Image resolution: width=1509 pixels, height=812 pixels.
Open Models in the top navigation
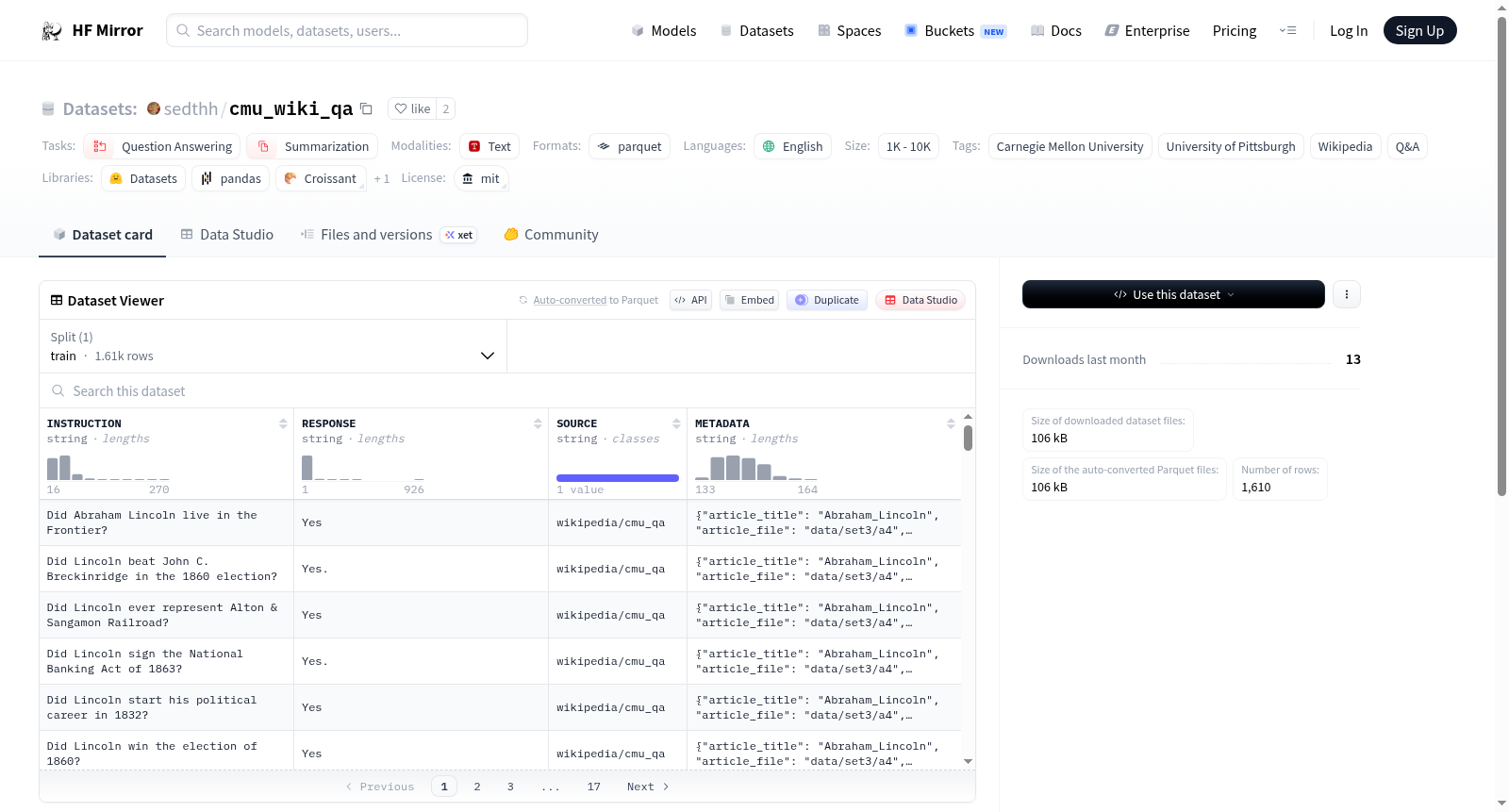(664, 31)
